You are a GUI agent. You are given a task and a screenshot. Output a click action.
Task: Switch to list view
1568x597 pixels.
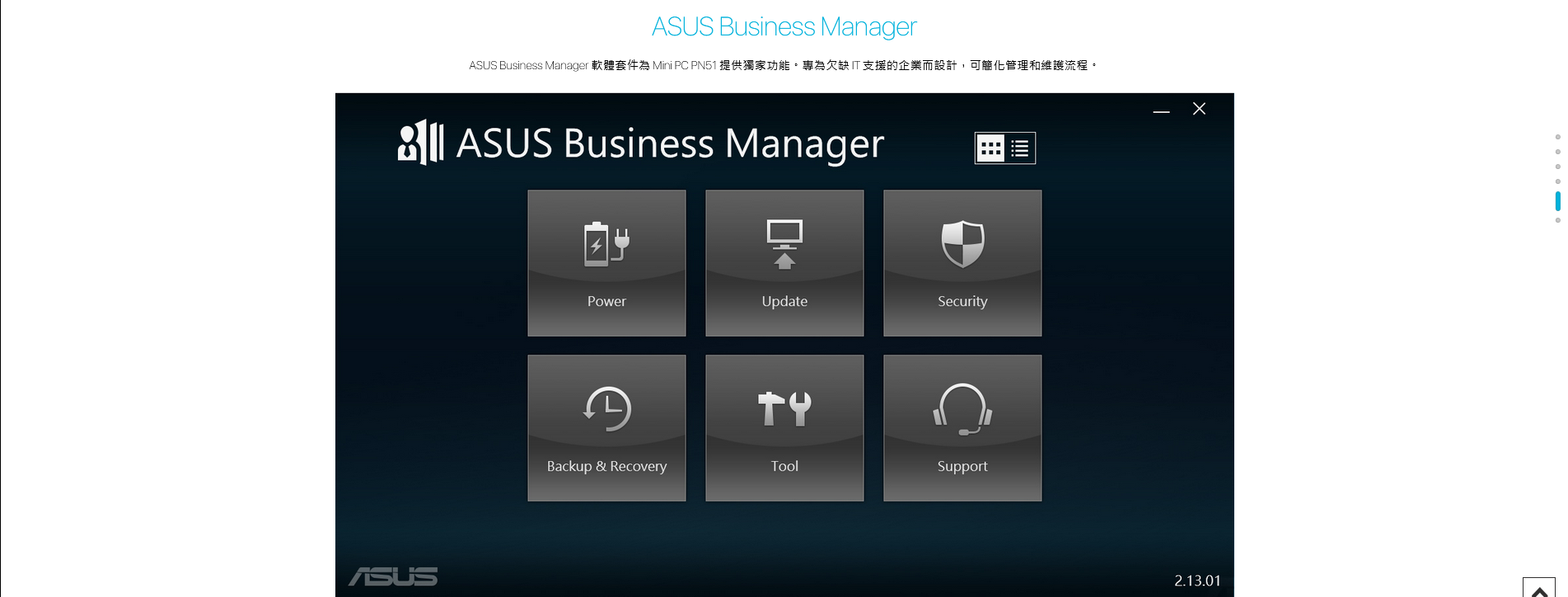point(1020,148)
